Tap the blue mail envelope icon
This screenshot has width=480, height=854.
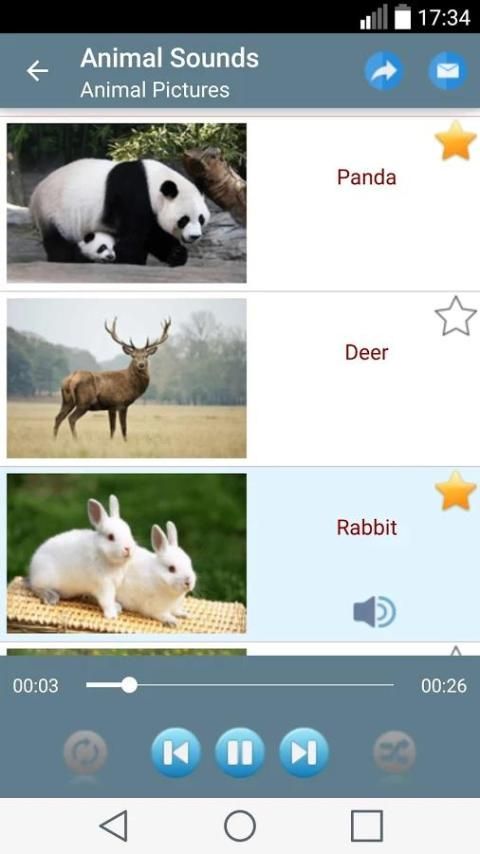pyautogui.click(x=448, y=71)
